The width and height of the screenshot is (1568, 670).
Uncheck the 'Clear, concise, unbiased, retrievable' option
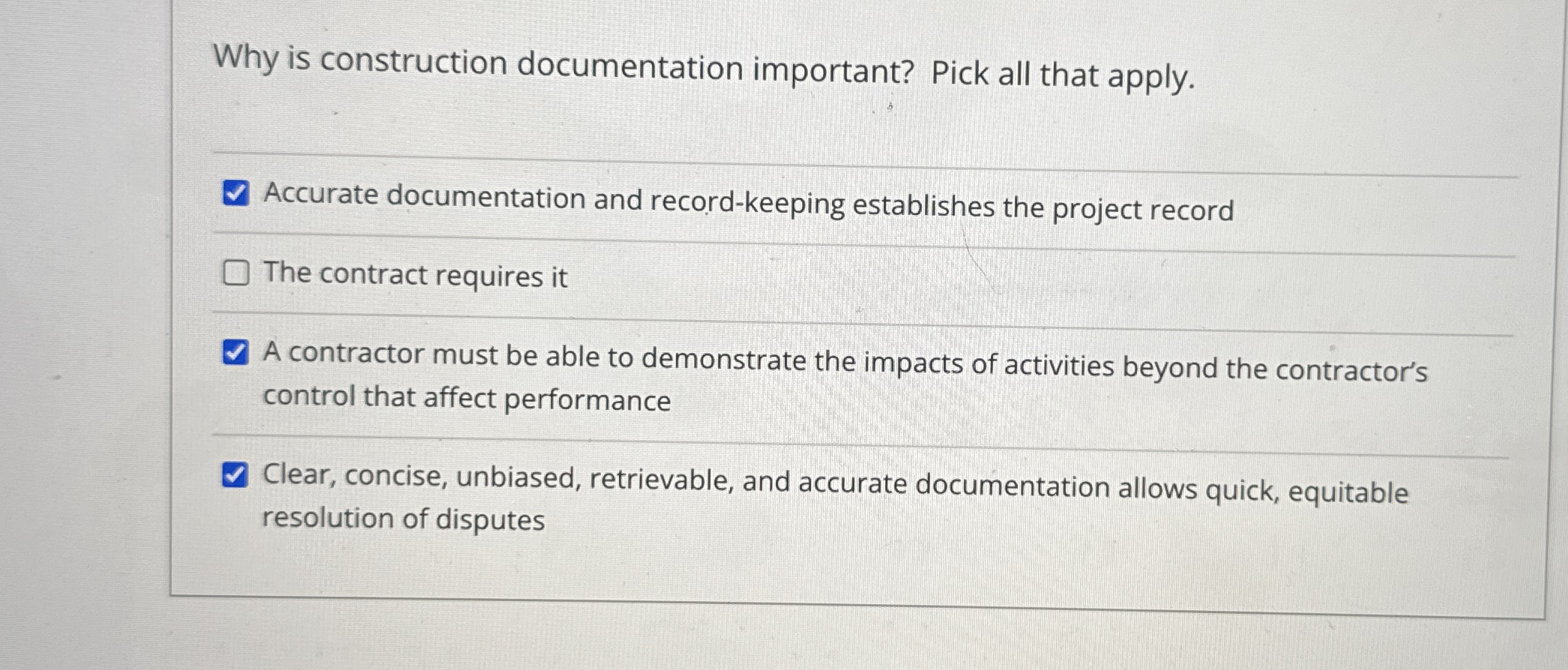click(x=235, y=473)
